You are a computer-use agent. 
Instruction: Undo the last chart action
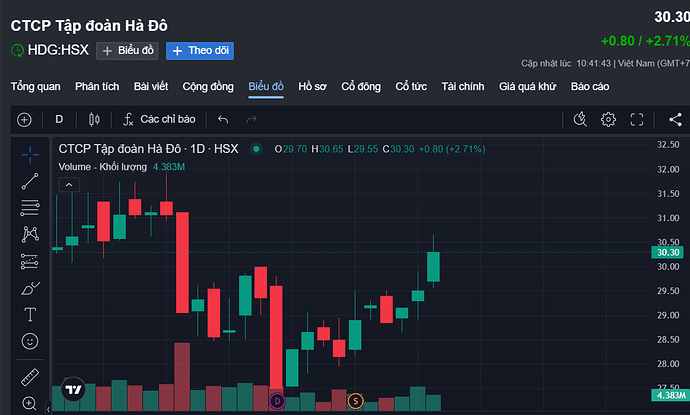click(223, 120)
